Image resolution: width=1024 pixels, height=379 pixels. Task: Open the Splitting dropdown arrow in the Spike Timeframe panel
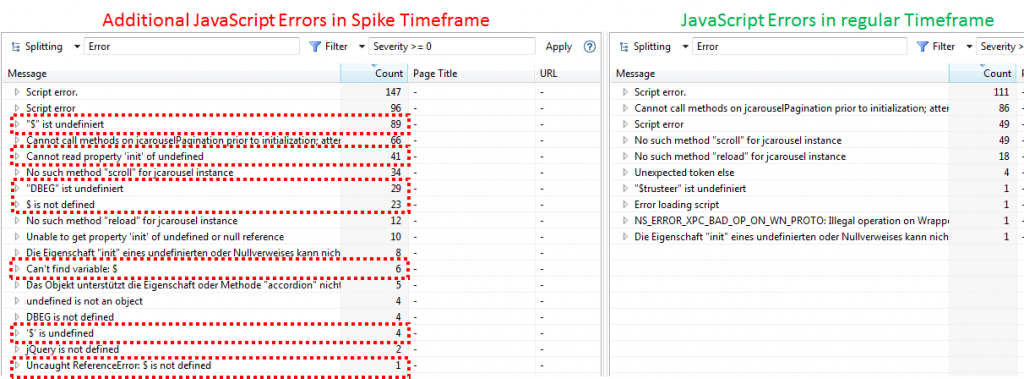coord(77,47)
